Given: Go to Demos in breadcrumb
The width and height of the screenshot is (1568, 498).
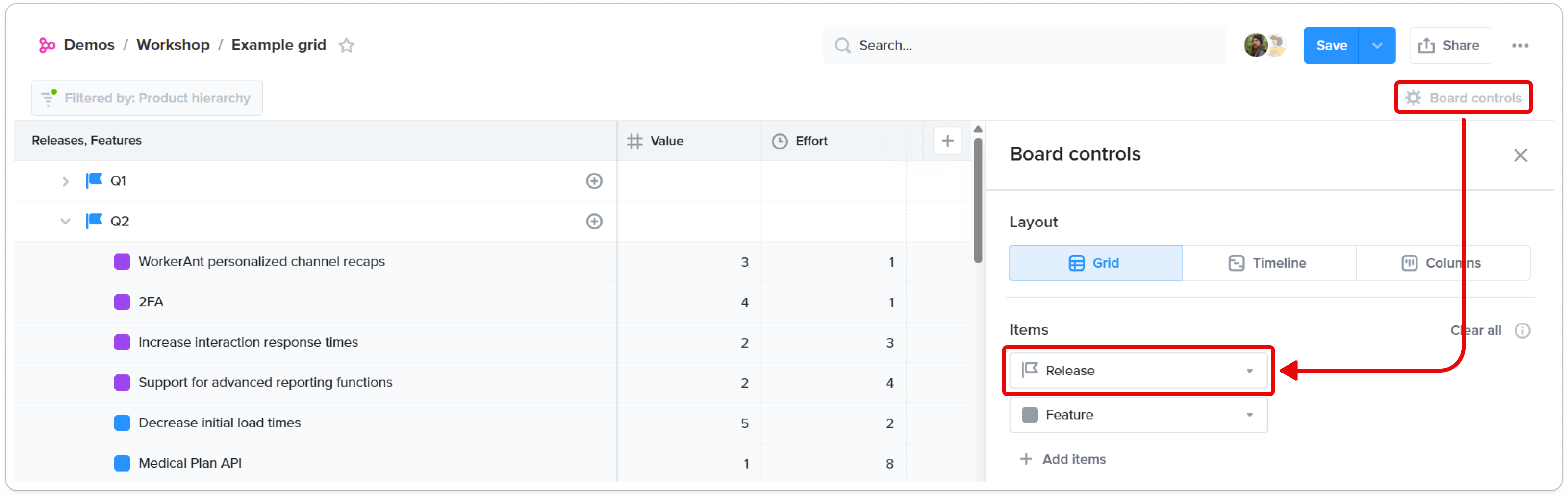Looking at the screenshot, I should click(x=89, y=45).
